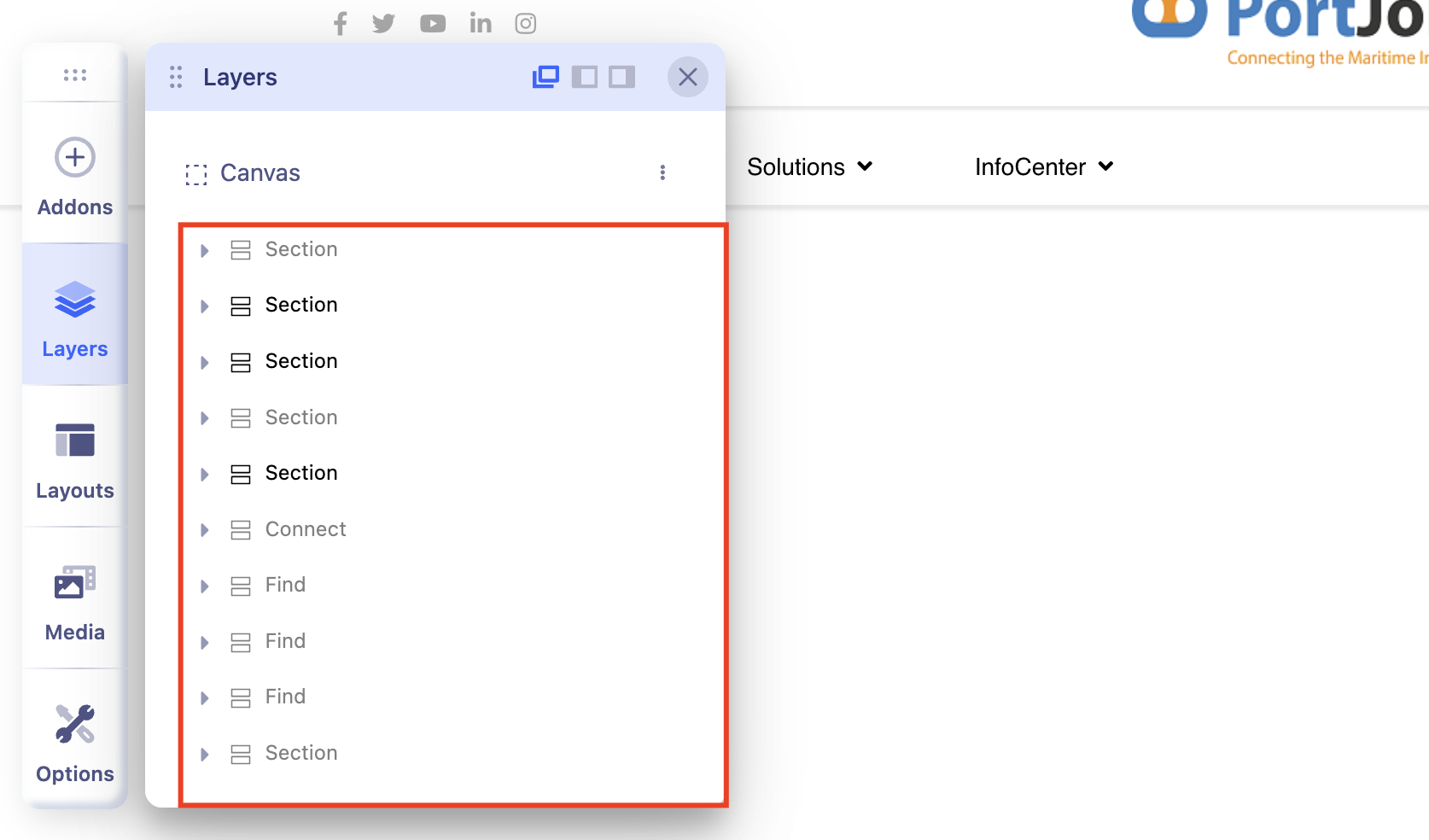Open the Solutions dropdown menu
Screen dimensions: 1429x840
coord(809,167)
